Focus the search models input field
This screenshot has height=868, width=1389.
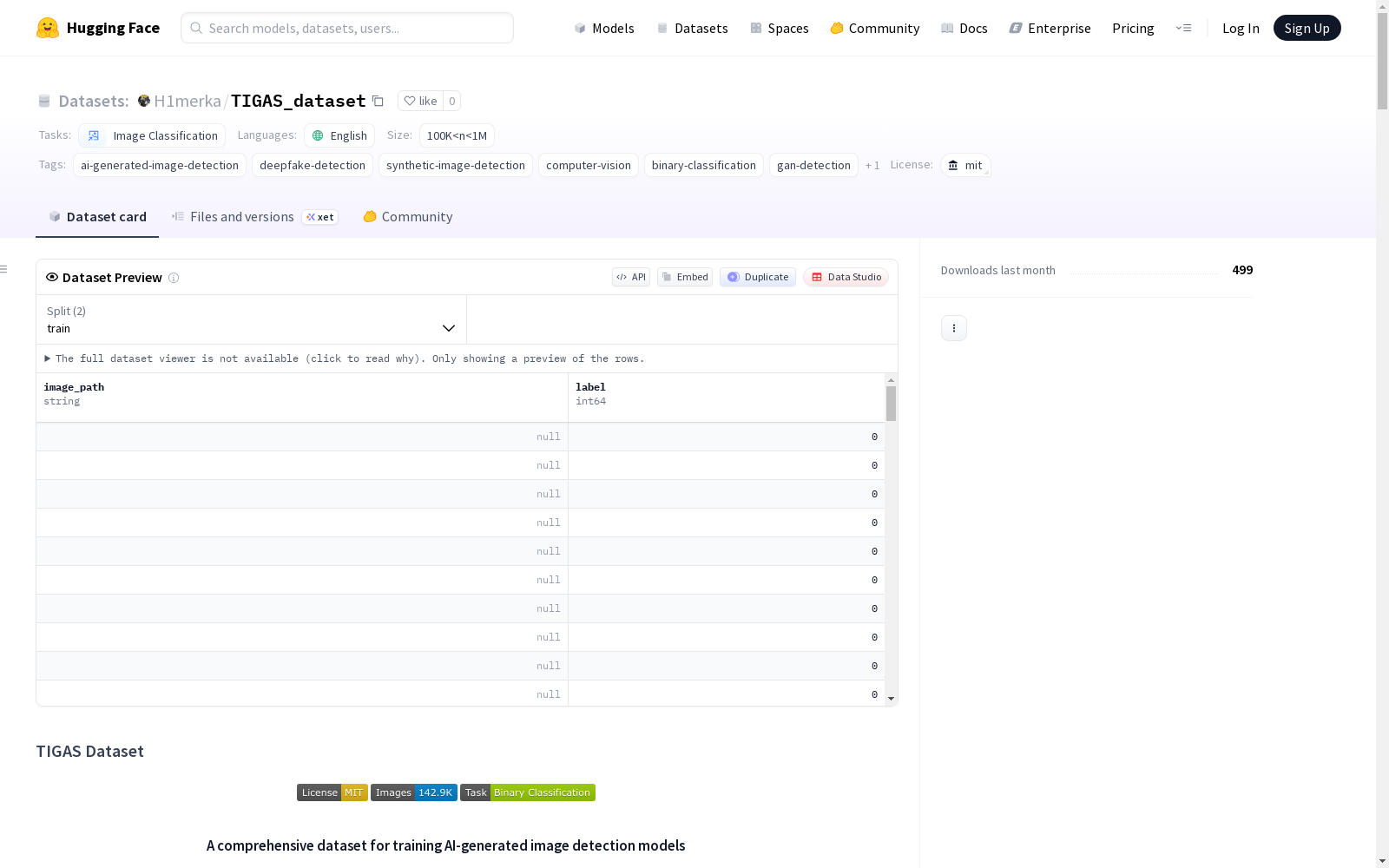tap(347, 28)
